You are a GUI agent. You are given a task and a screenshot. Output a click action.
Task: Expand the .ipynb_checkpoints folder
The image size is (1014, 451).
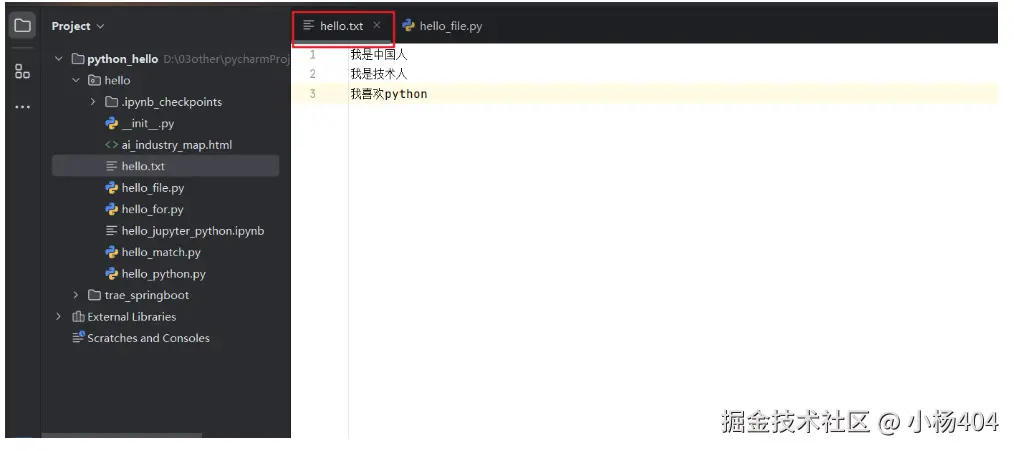92,102
